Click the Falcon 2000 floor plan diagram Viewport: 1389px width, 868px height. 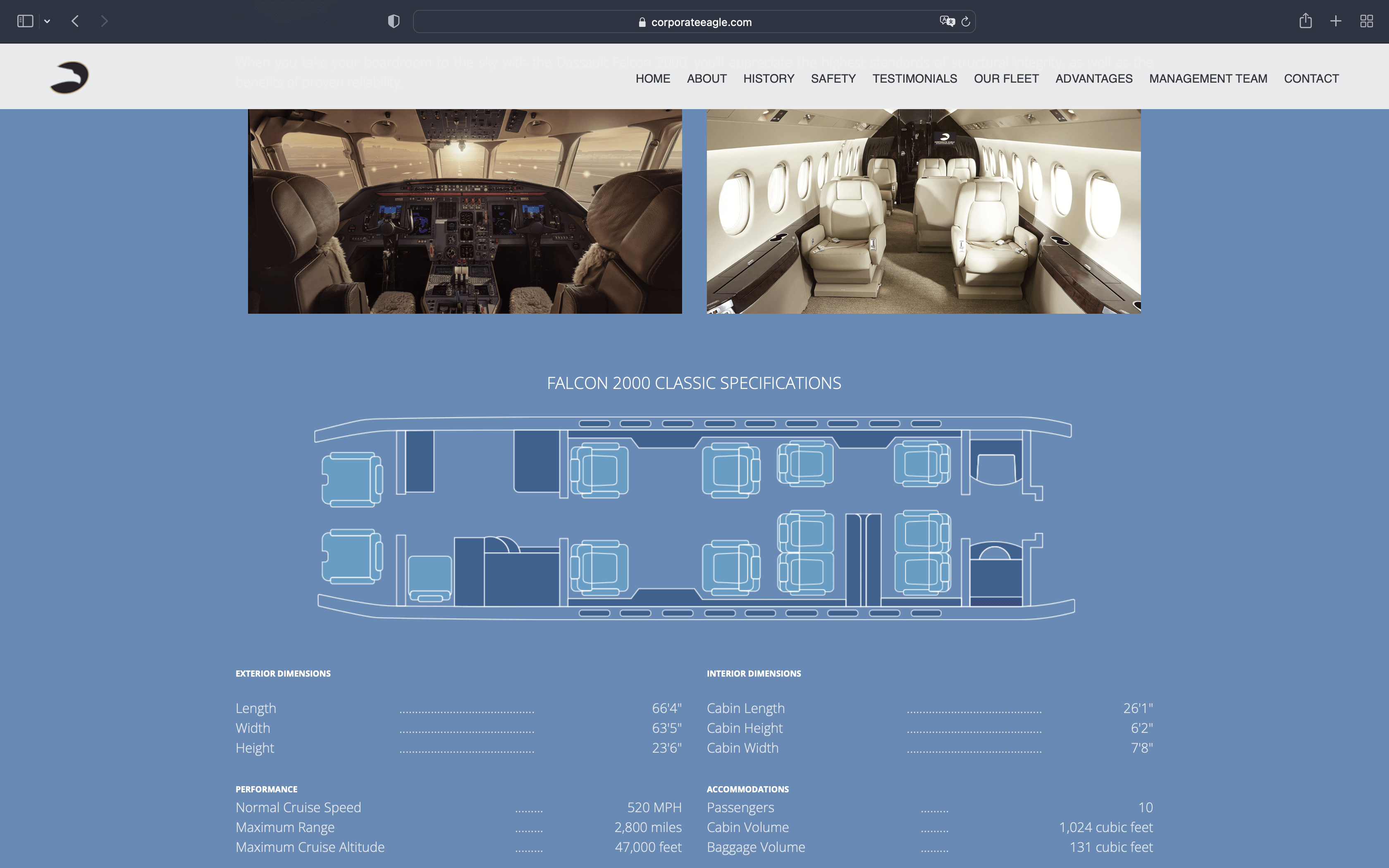click(694, 518)
